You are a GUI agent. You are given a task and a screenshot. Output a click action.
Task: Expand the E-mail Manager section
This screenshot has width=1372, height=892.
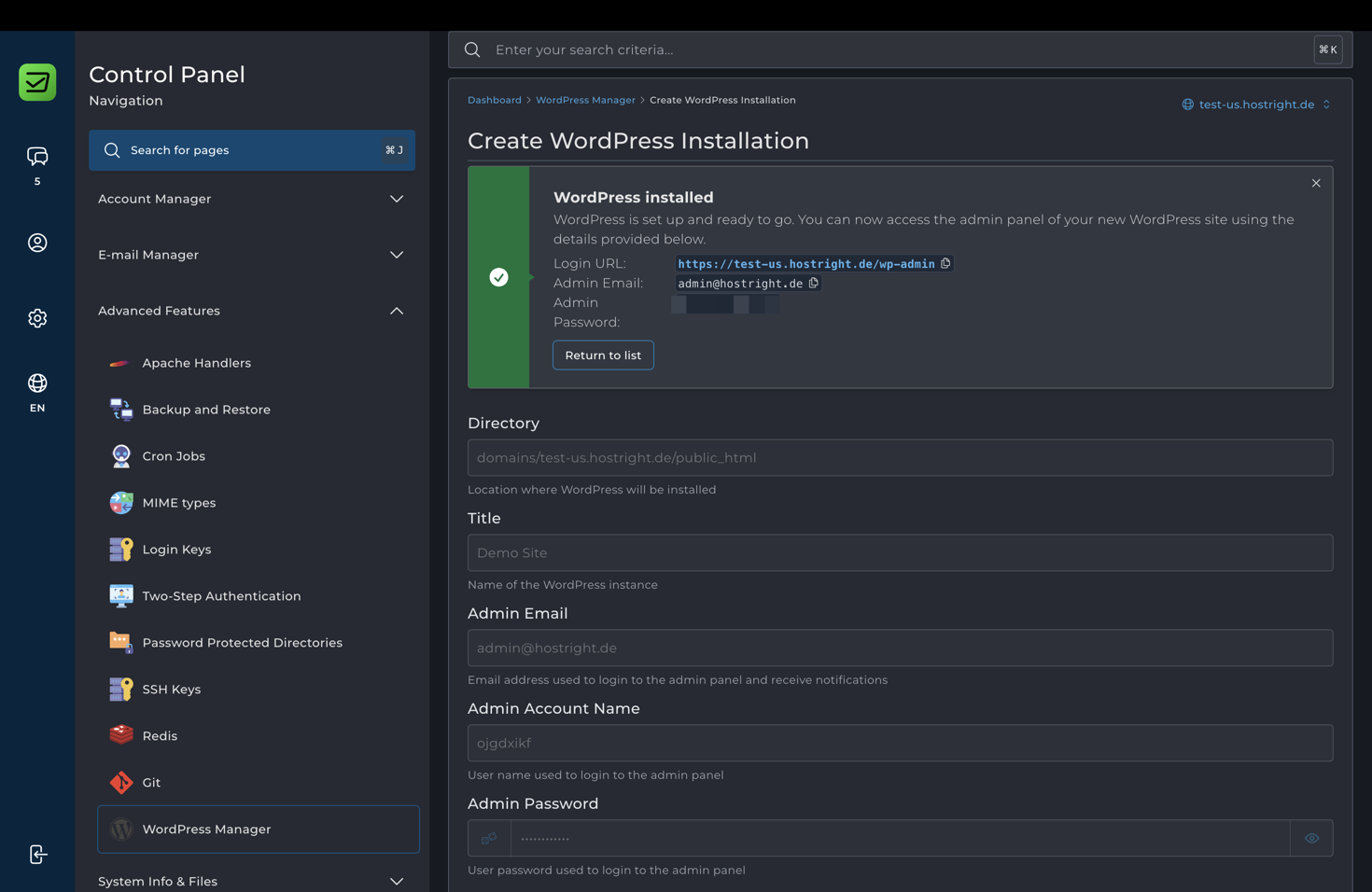pyautogui.click(x=252, y=255)
